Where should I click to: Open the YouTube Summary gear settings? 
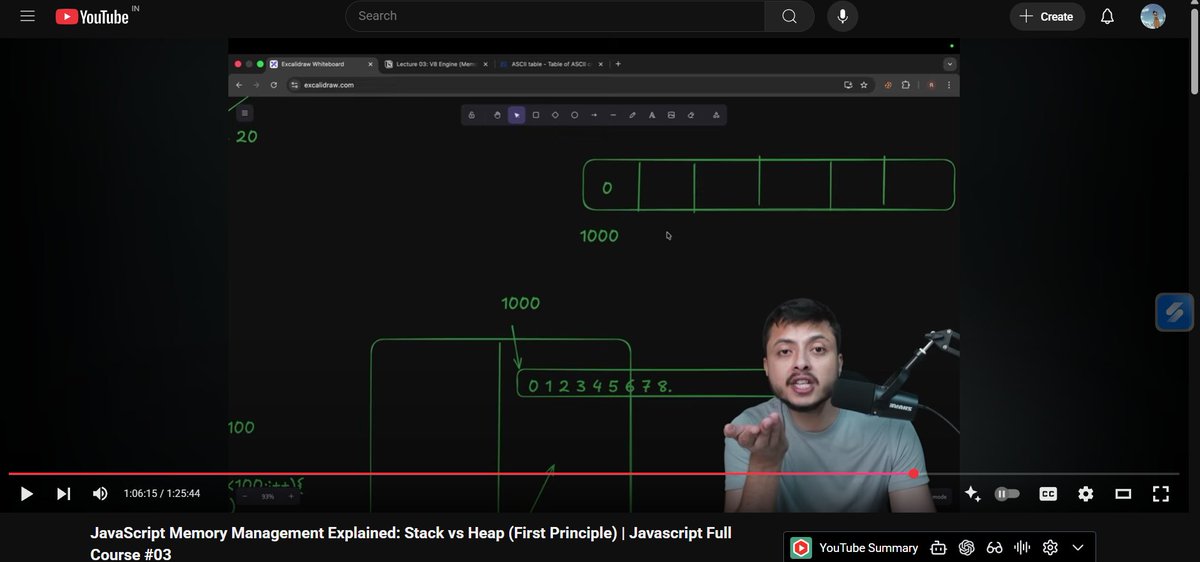tap(1050, 548)
